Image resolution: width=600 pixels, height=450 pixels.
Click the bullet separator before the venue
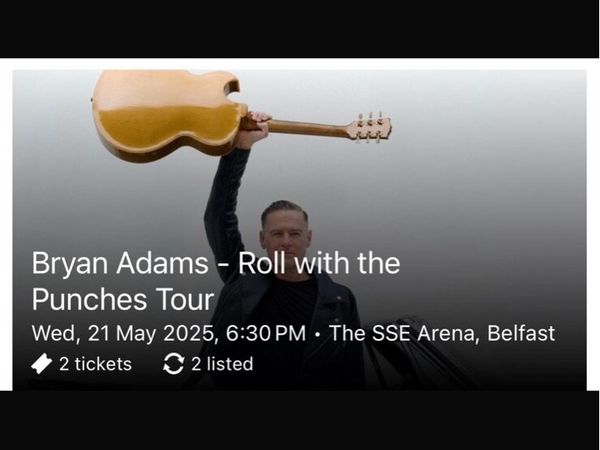tap(317, 335)
